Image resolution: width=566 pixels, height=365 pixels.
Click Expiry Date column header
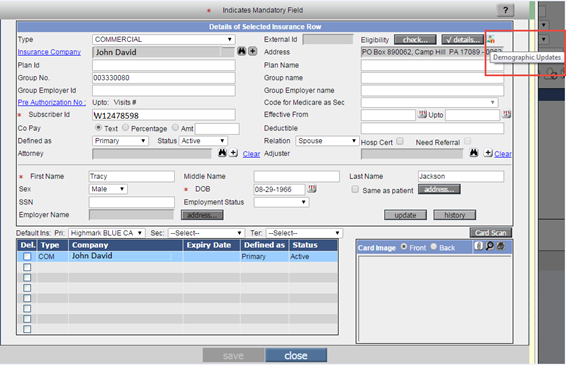(212, 245)
